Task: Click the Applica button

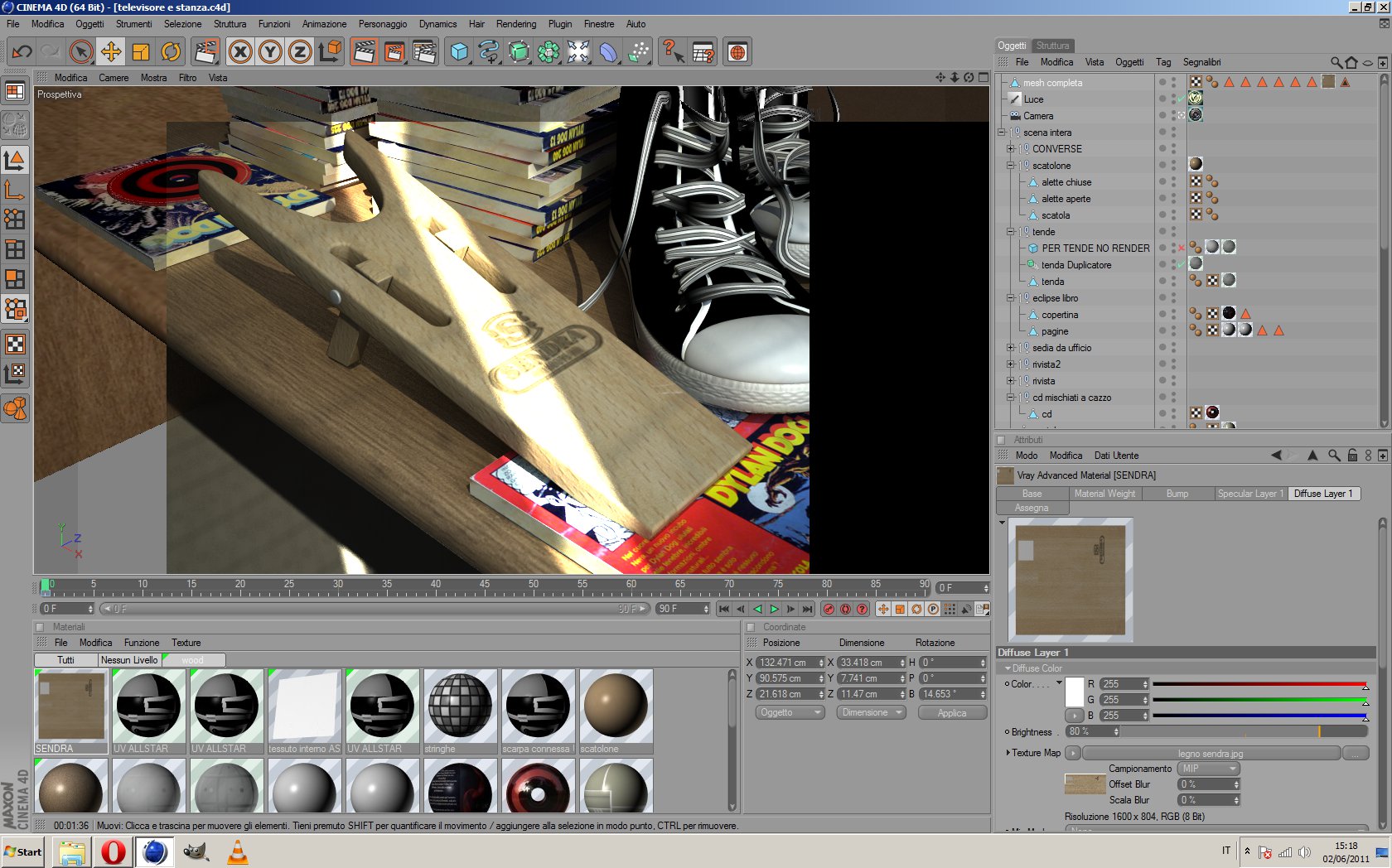Action: [x=952, y=713]
